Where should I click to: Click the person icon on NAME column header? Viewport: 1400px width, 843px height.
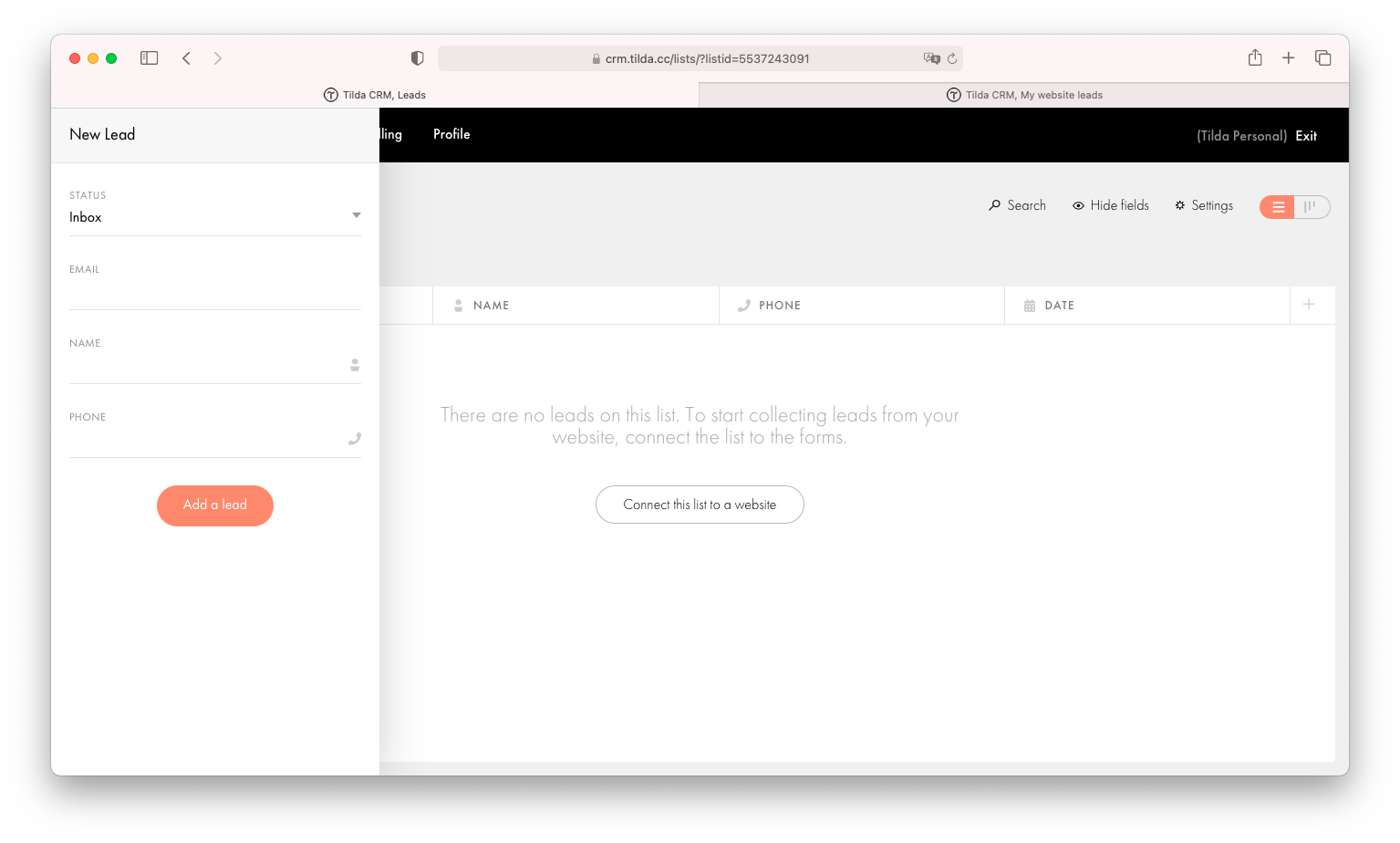458,305
